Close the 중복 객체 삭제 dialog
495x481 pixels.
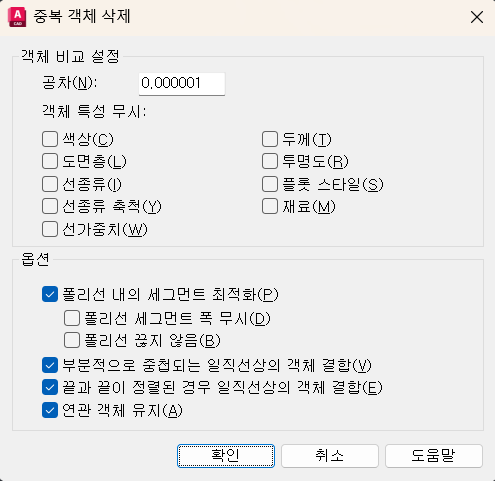tap(477, 17)
